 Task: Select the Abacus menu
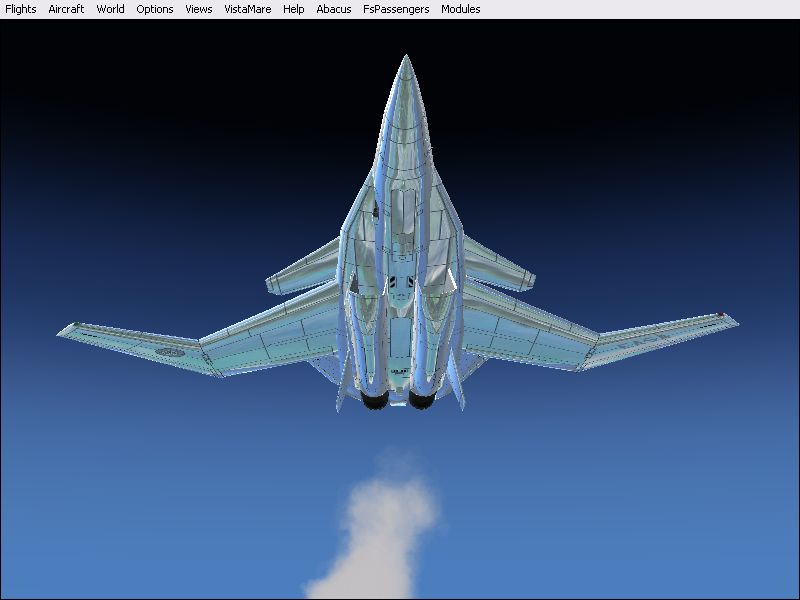pyautogui.click(x=334, y=9)
